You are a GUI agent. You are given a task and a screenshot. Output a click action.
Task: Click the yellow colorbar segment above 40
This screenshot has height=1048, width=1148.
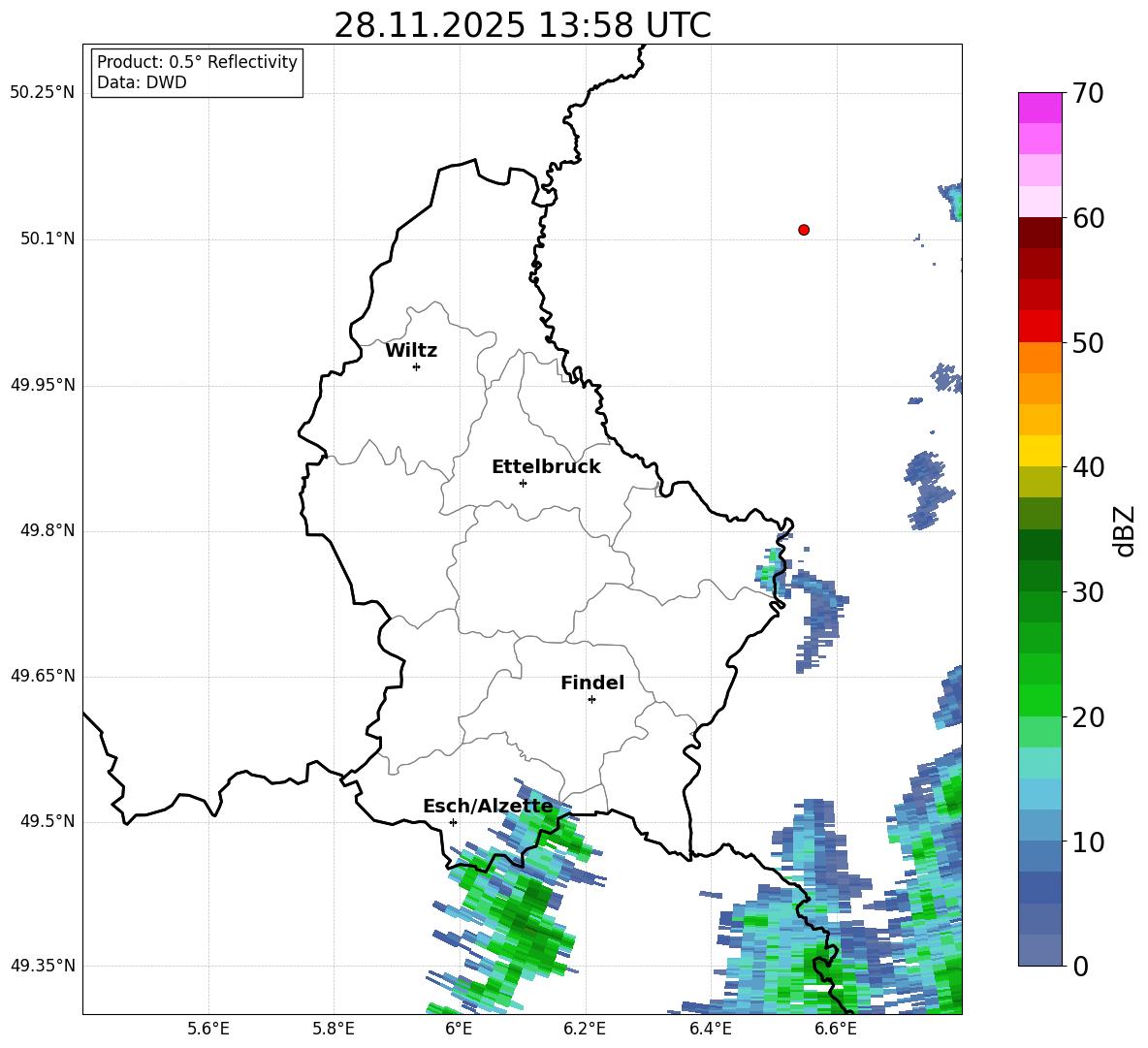[1039, 451]
